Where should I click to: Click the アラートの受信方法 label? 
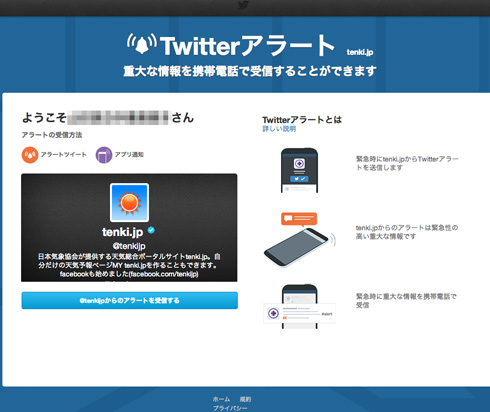pos(52,135)
